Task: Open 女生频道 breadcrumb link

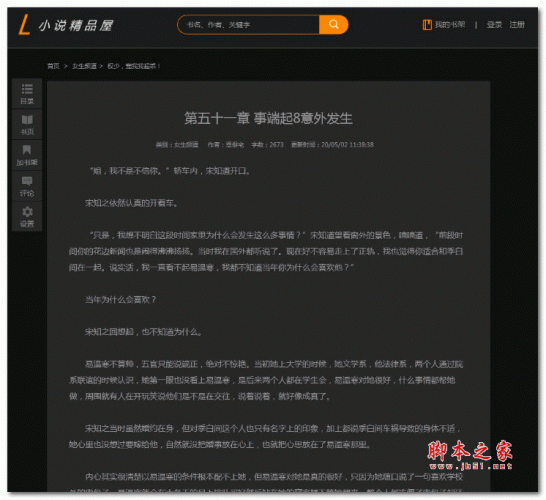Action: point(84,66)
